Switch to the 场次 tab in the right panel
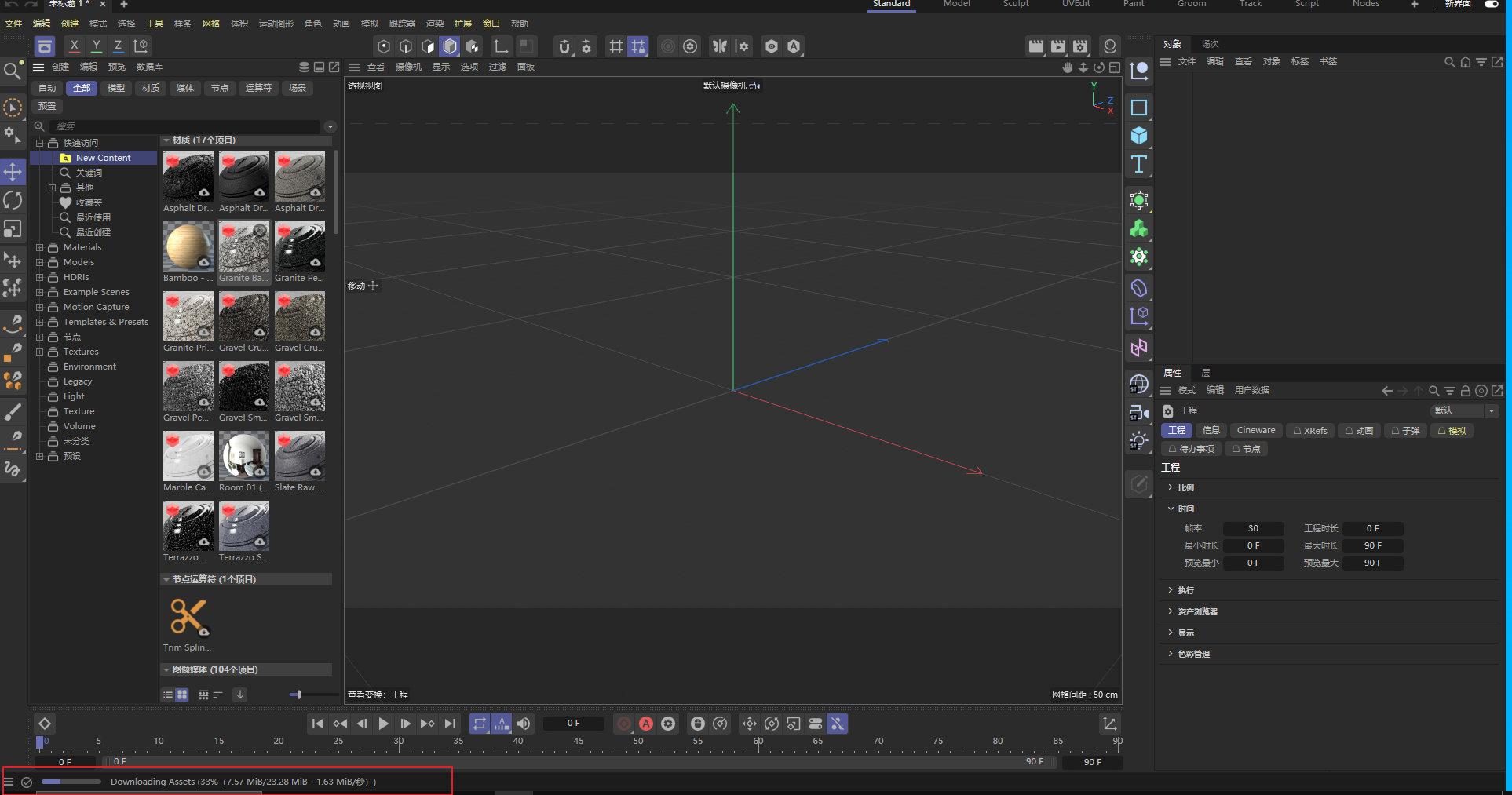The image size is (1512, 795). (1209, 44)
